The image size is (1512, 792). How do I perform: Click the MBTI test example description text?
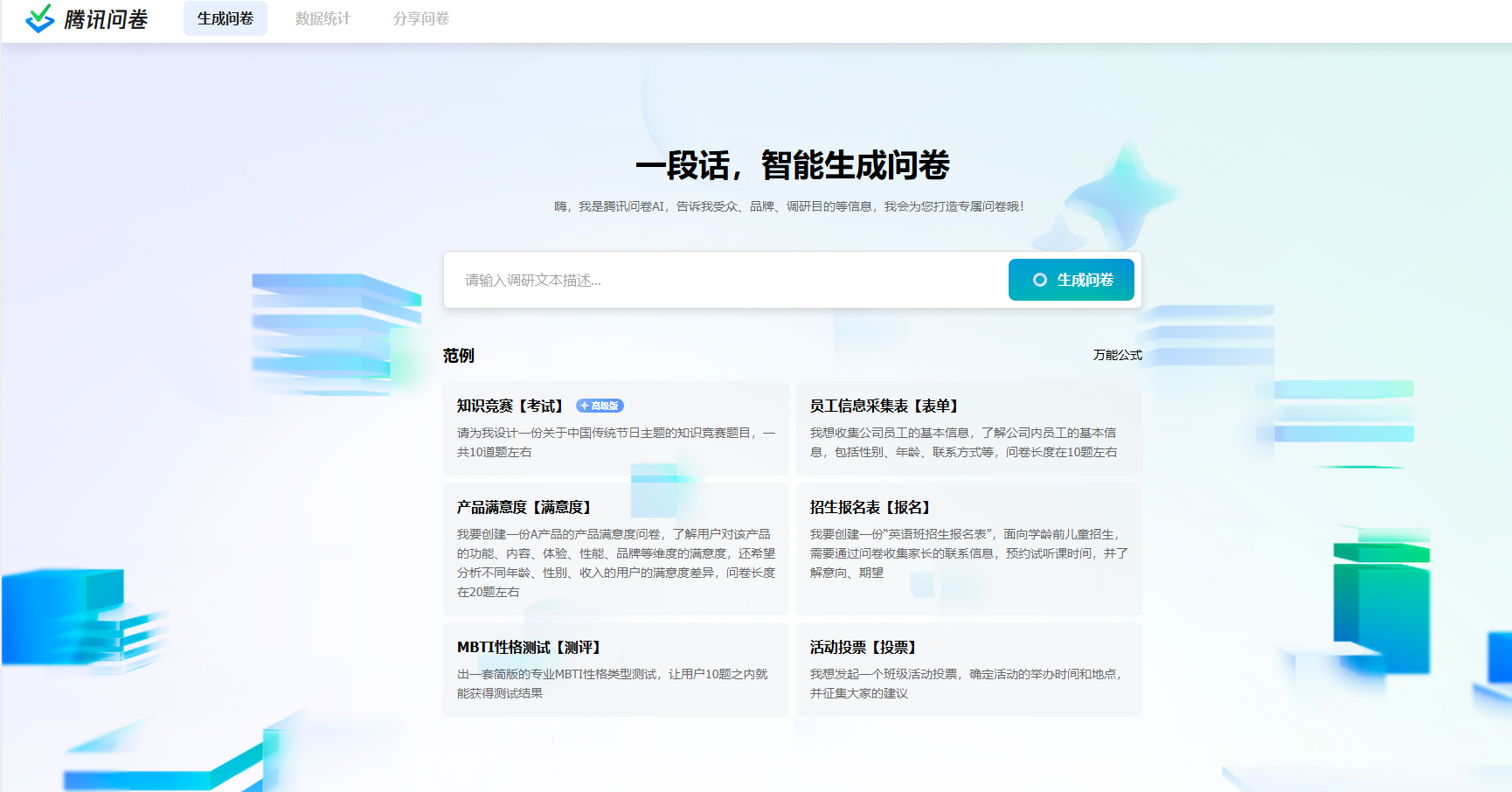612,684
